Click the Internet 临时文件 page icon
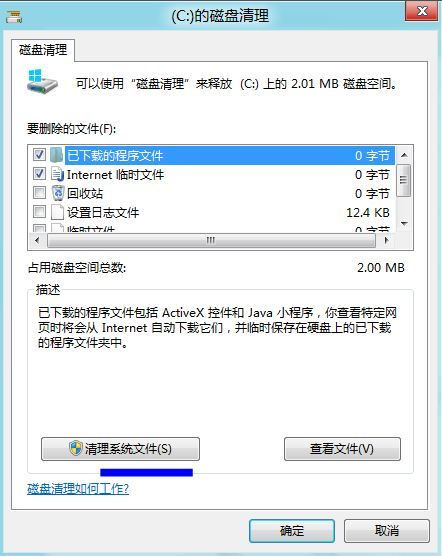 [x=57, y=174]
